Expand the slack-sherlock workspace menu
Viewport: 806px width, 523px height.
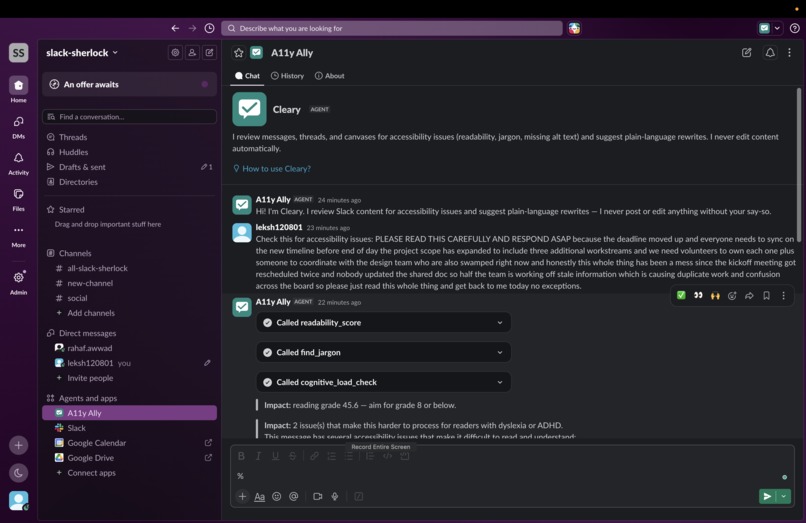pos(82,52)
